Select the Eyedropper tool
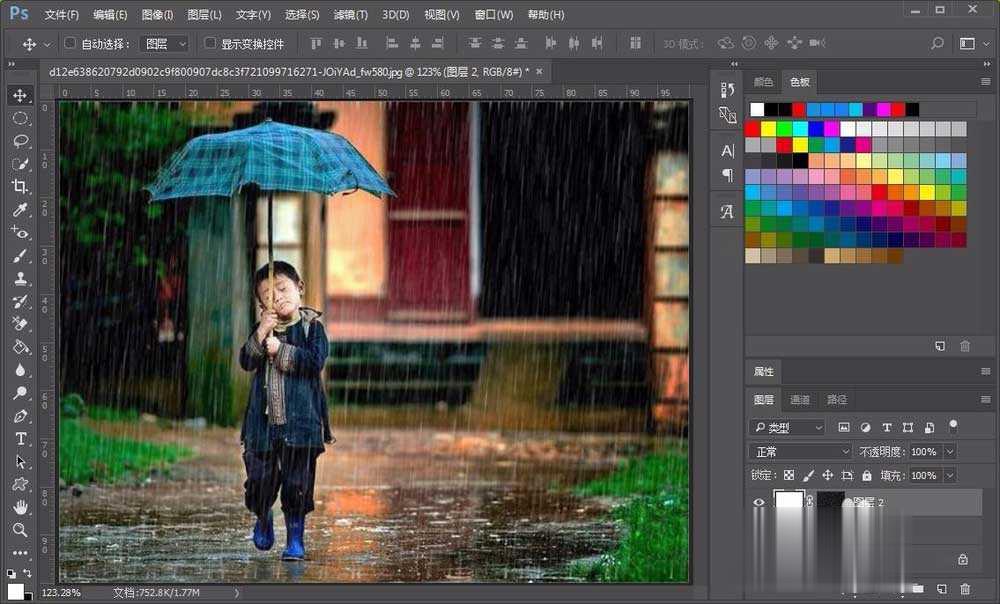1000x604 pixels. tap(22, 209)
